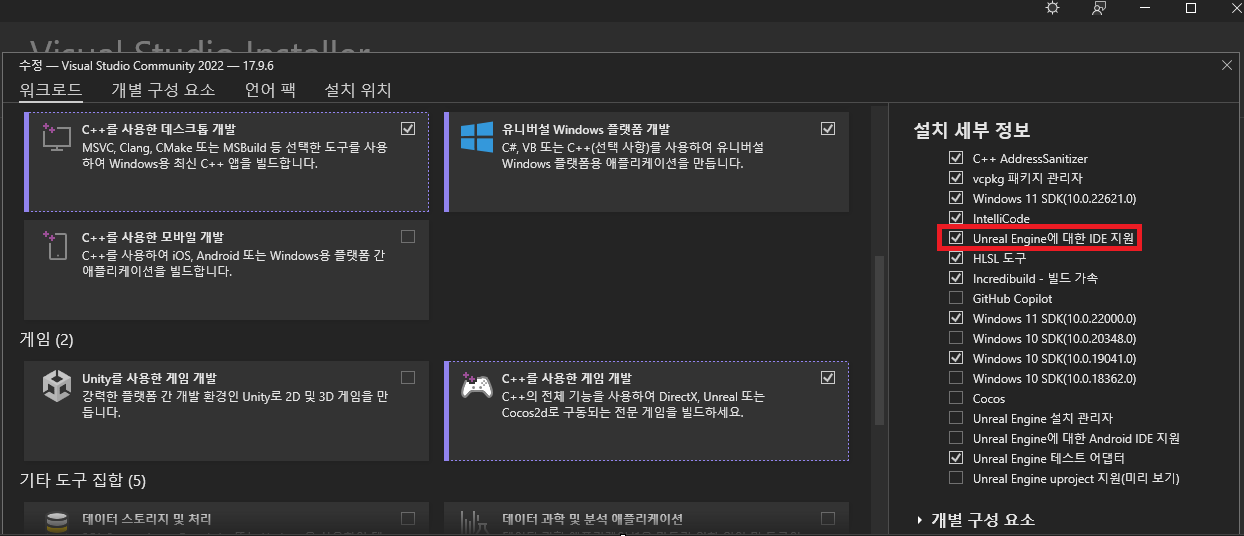Click the C++를 사용한 게임 개발 title

point(567,378)
